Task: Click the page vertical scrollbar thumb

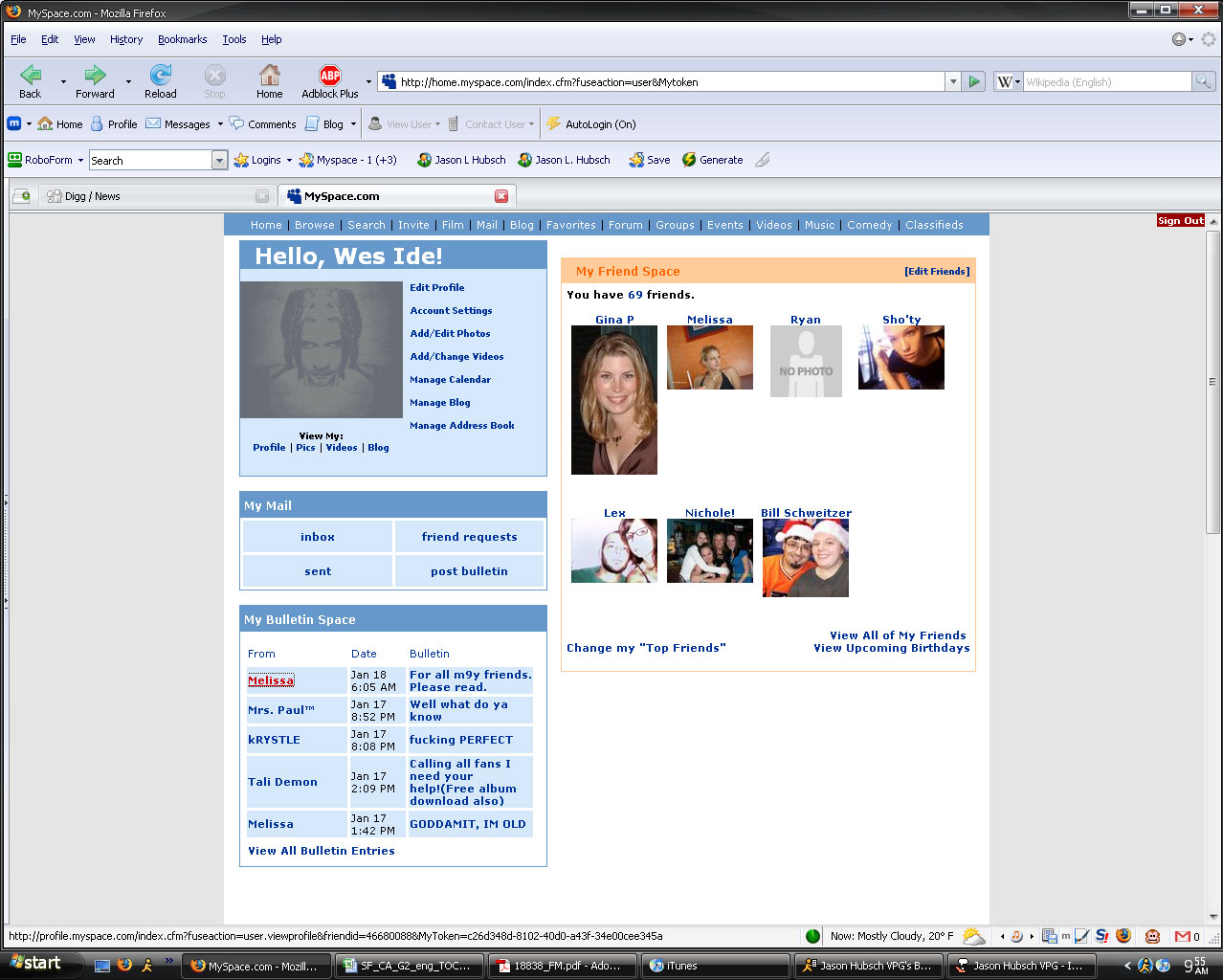Action: tap(1213, 383)
